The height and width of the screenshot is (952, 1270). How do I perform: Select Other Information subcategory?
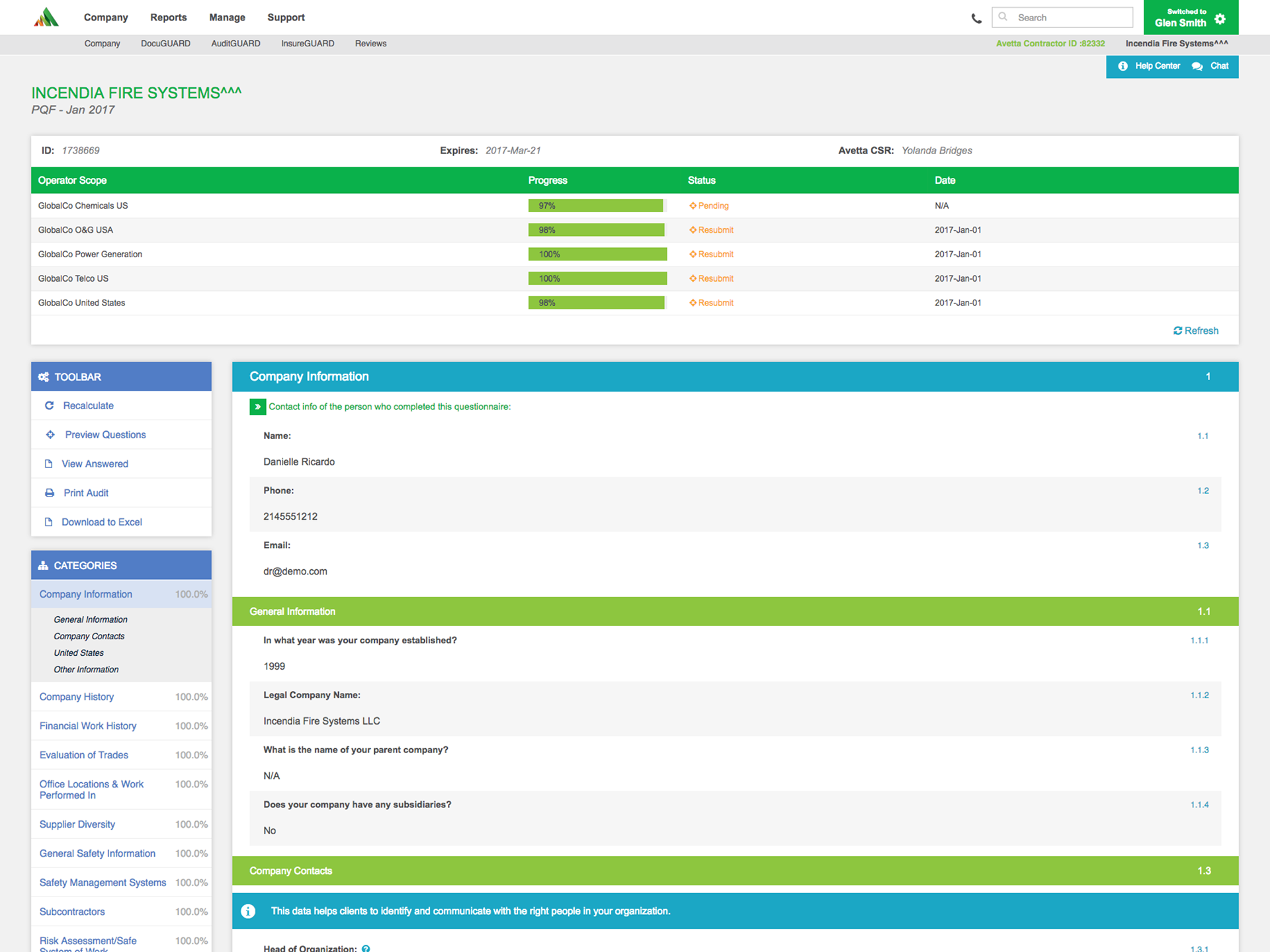(x=86, y=669)
